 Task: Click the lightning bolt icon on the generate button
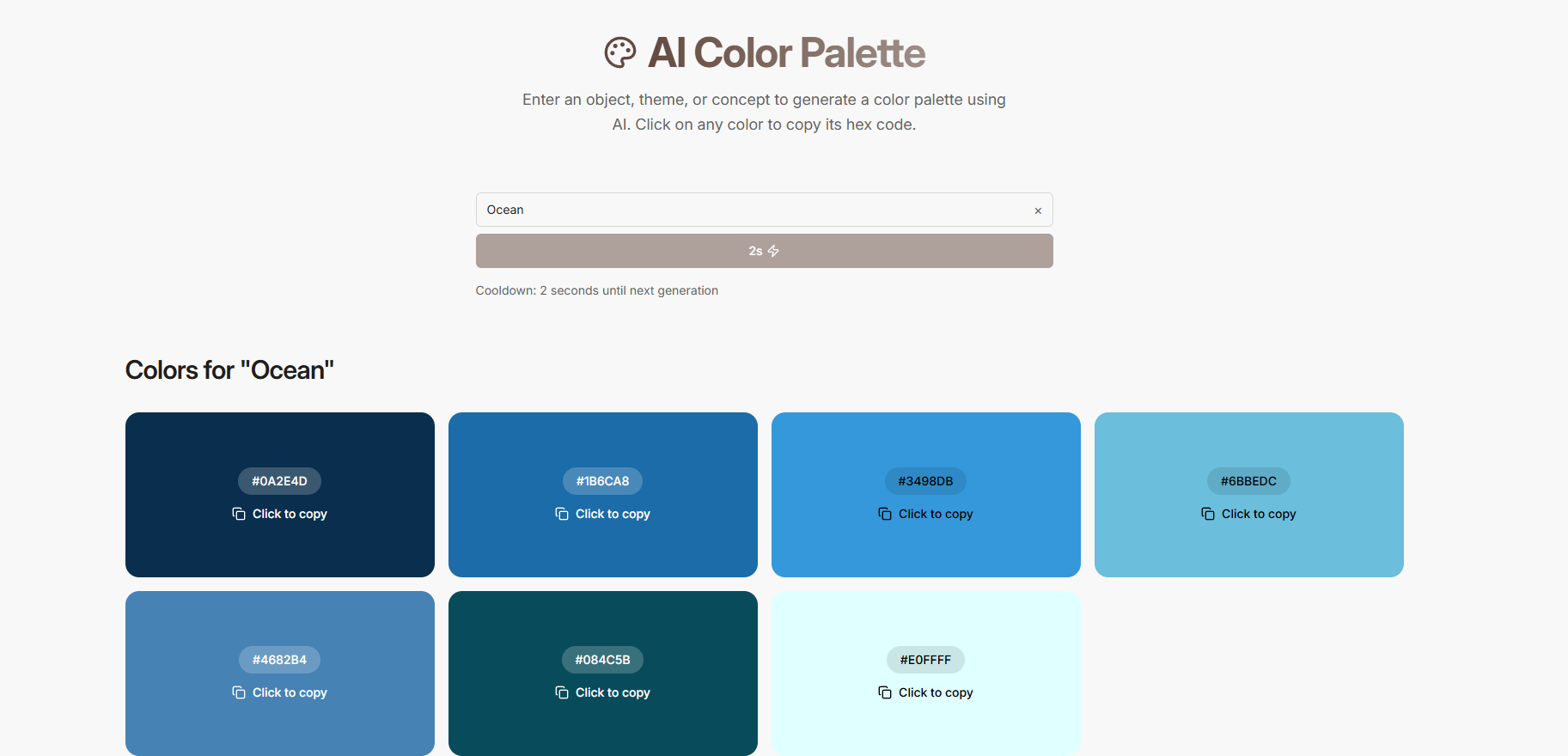(774, 251)
